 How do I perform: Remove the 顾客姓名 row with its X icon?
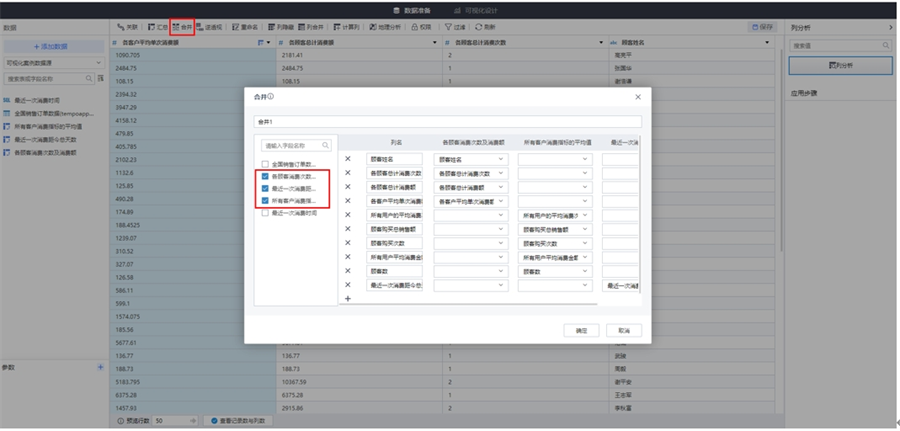pyautogui.click(x=348, y=159)
